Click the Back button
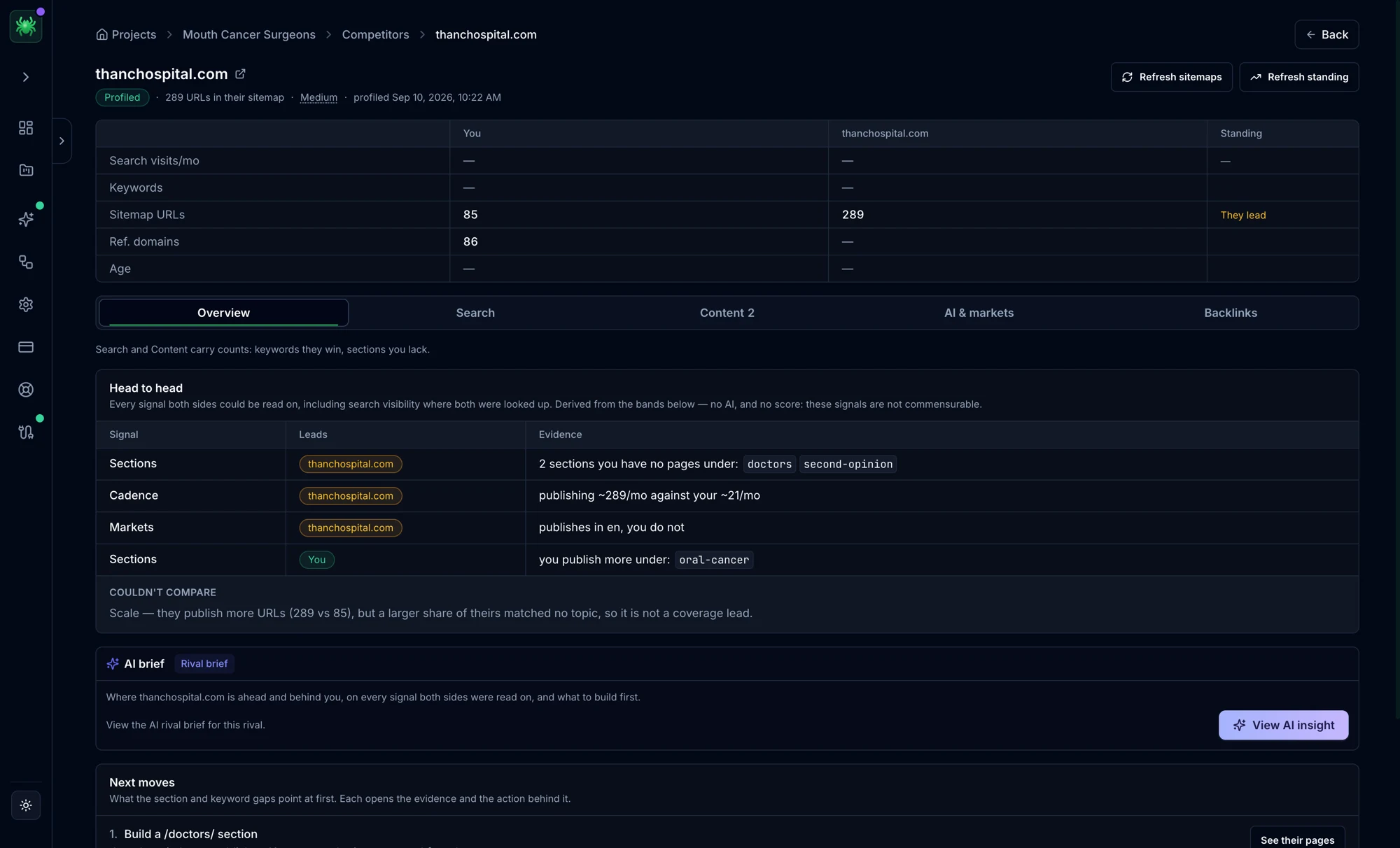1400x848 pixels. click(x=1326, y=34)
